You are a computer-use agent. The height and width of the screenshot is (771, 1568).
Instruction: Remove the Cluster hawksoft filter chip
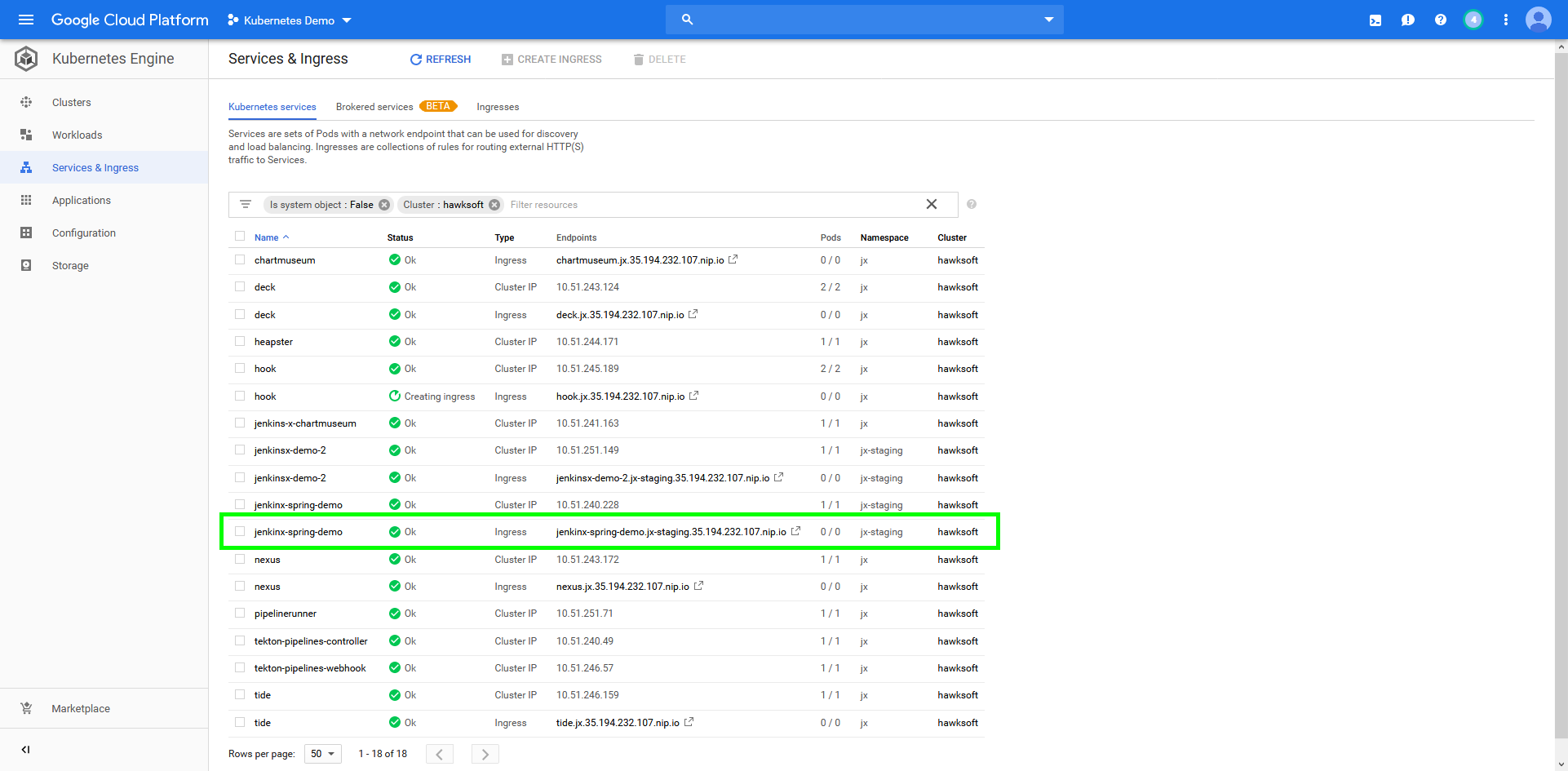[494, 205]
